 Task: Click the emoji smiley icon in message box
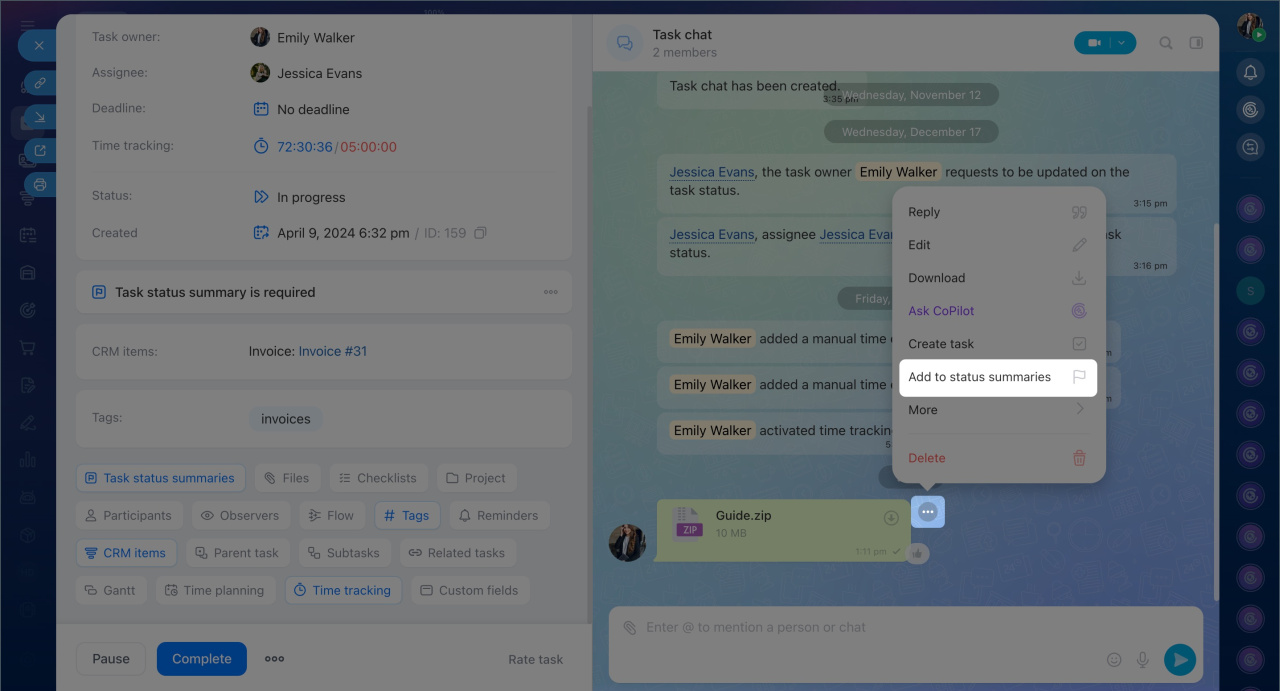click(1114, 660)
